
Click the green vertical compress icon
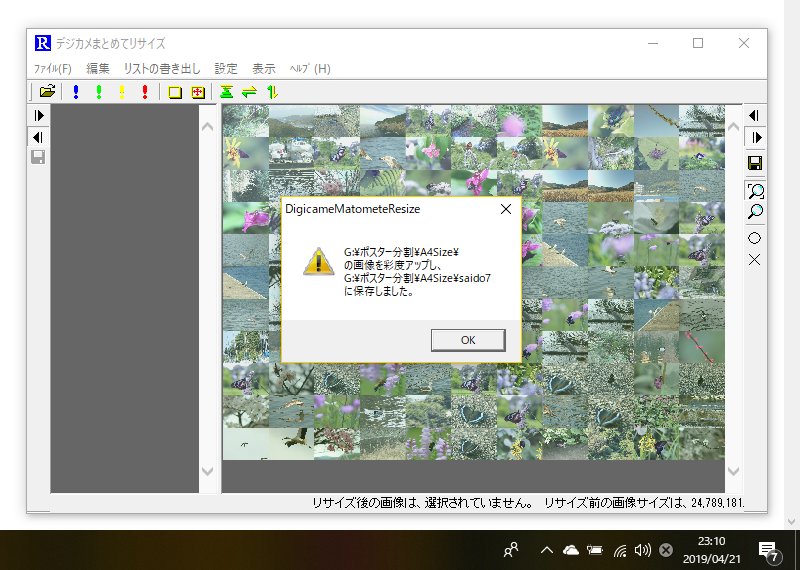tap(227, 92)
